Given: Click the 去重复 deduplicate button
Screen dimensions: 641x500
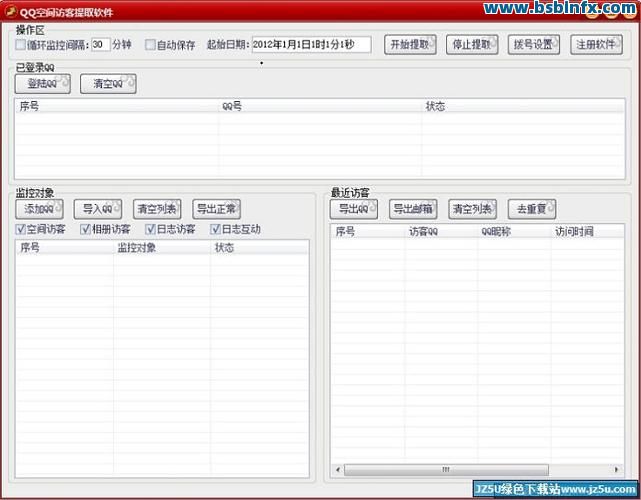Looking at the screenshot, I should tap(532, 209).
